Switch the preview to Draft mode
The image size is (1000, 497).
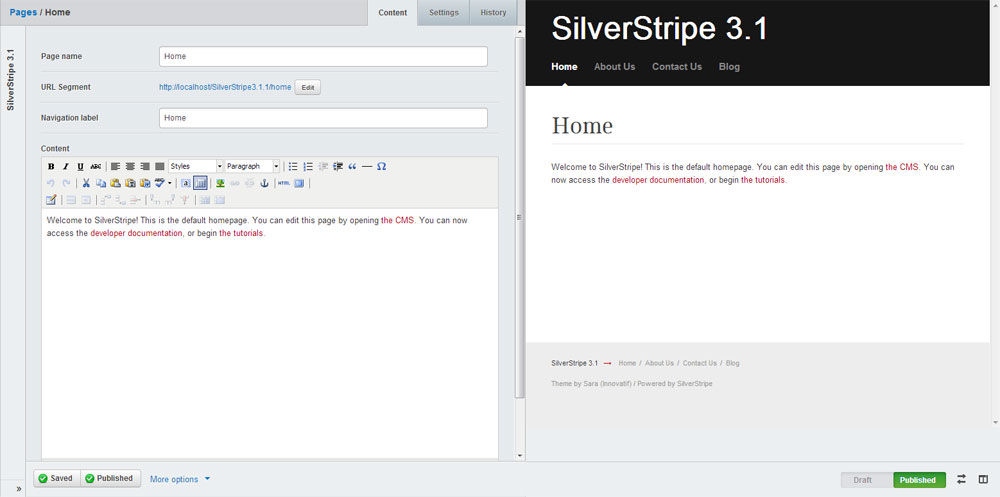867,480
